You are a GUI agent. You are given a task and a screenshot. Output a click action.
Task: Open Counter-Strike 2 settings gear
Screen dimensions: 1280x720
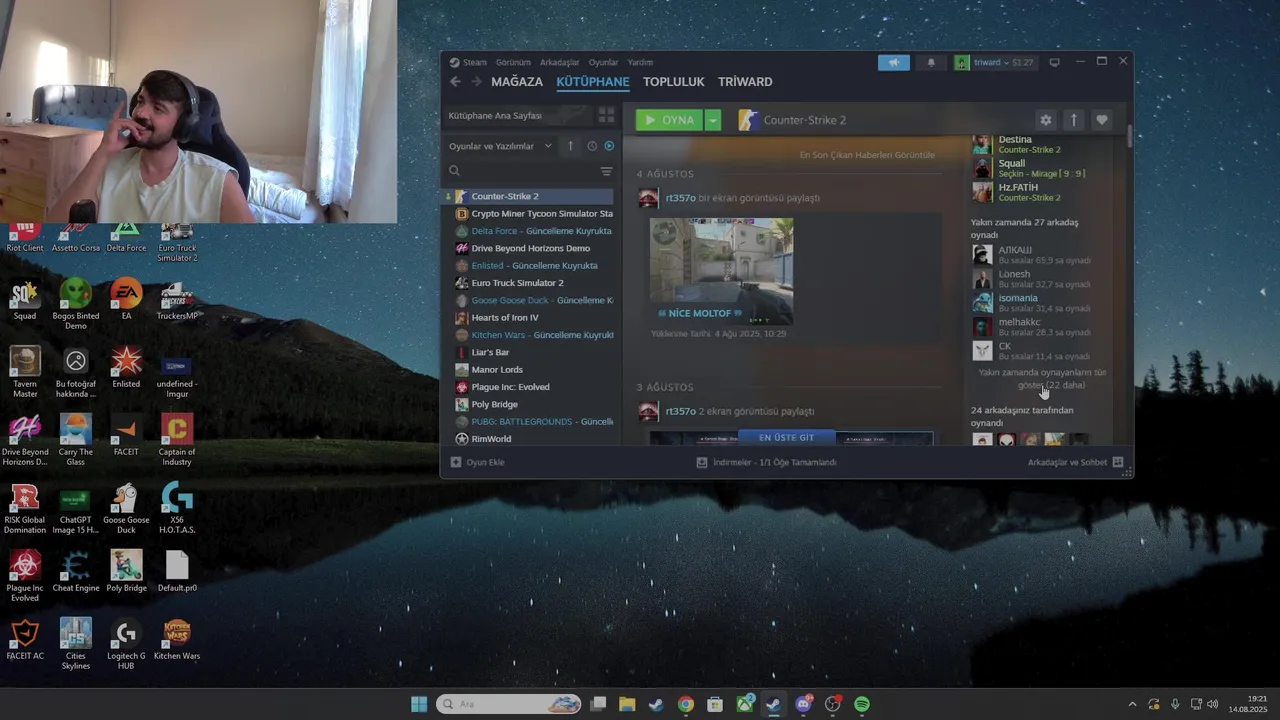click(1045, 120)
